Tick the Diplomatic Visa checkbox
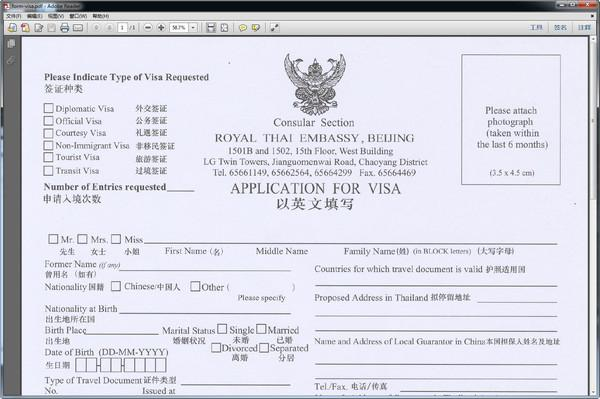Screen dimensions: 600x399 pos(49,108)
